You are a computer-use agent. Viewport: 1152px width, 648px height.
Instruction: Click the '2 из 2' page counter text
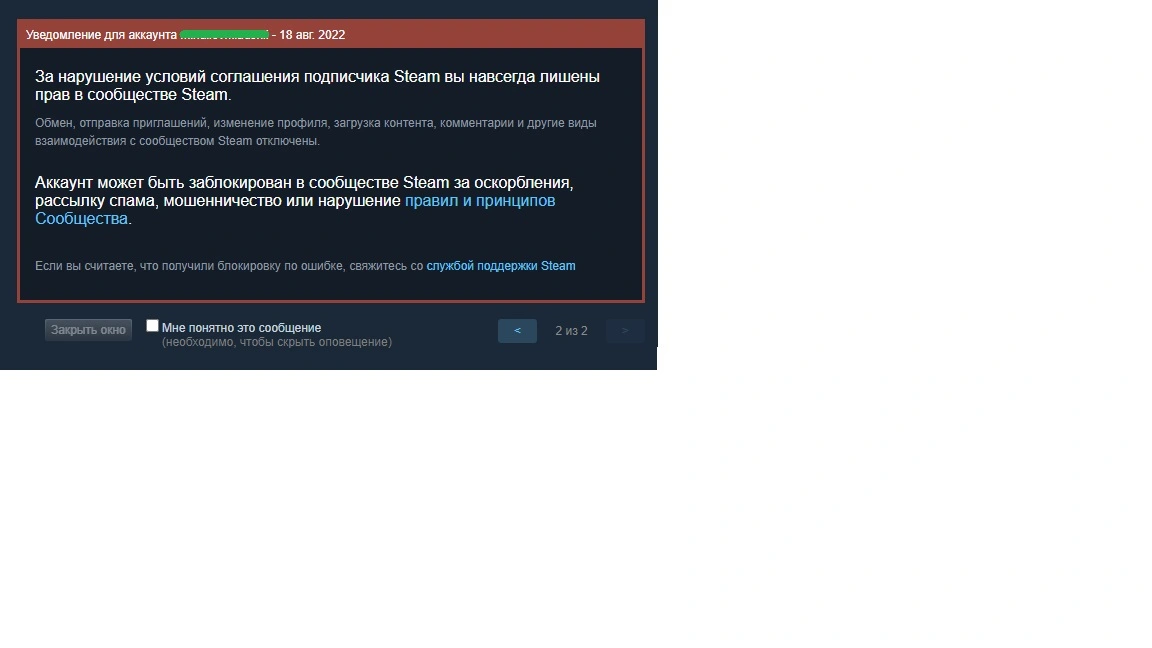572,331
